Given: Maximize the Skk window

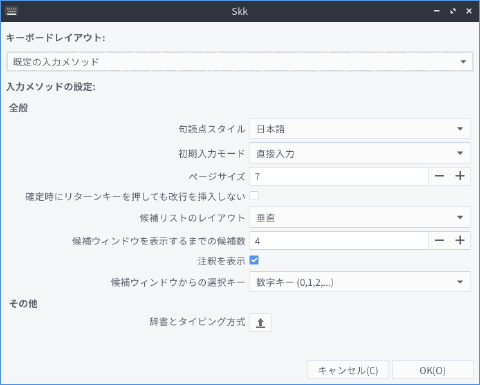Looking at the screenshot, I should click(x=453, y=11).
